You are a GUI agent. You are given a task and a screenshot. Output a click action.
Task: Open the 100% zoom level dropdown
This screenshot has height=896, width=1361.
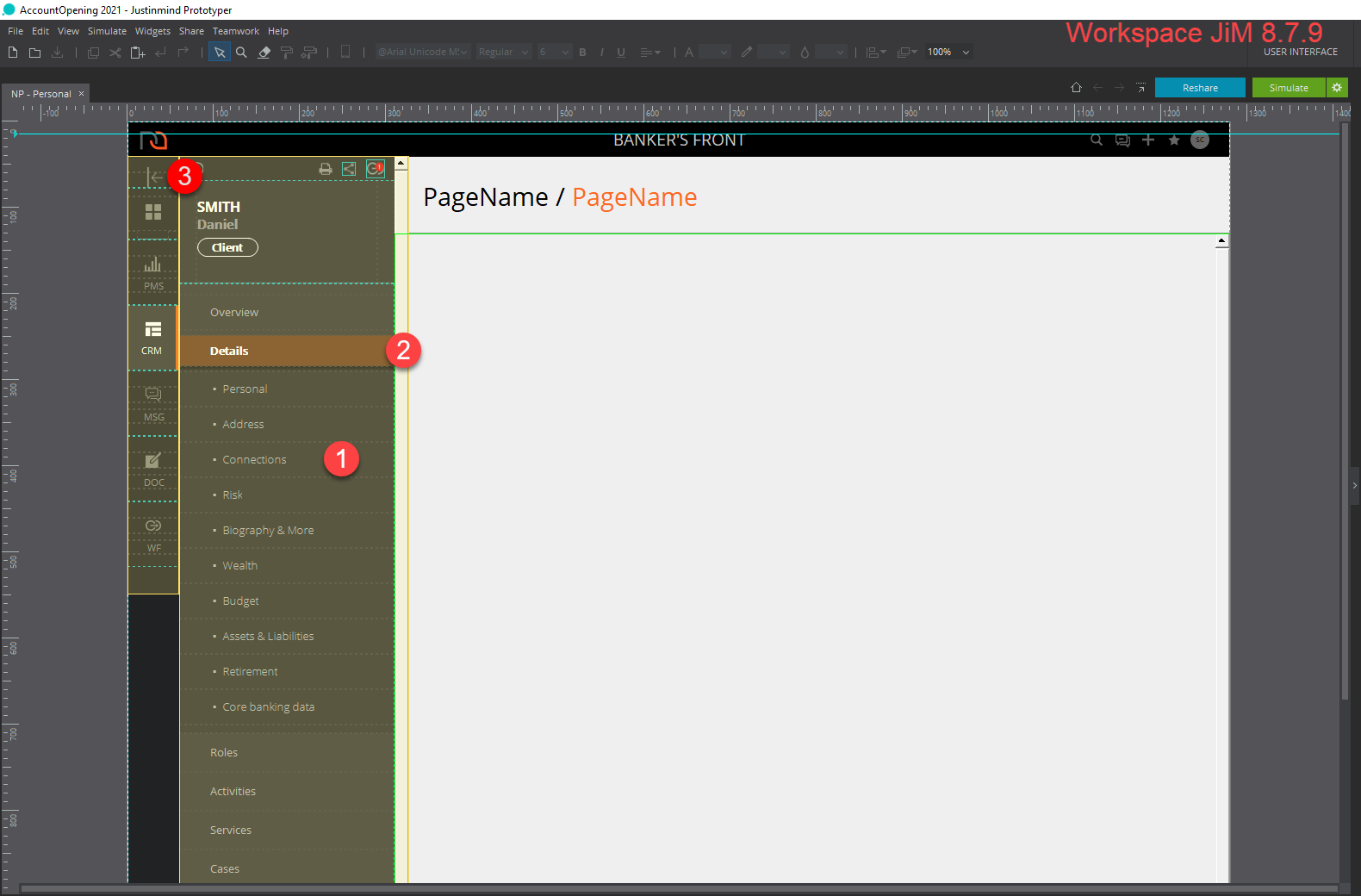[x=948, y=53]
